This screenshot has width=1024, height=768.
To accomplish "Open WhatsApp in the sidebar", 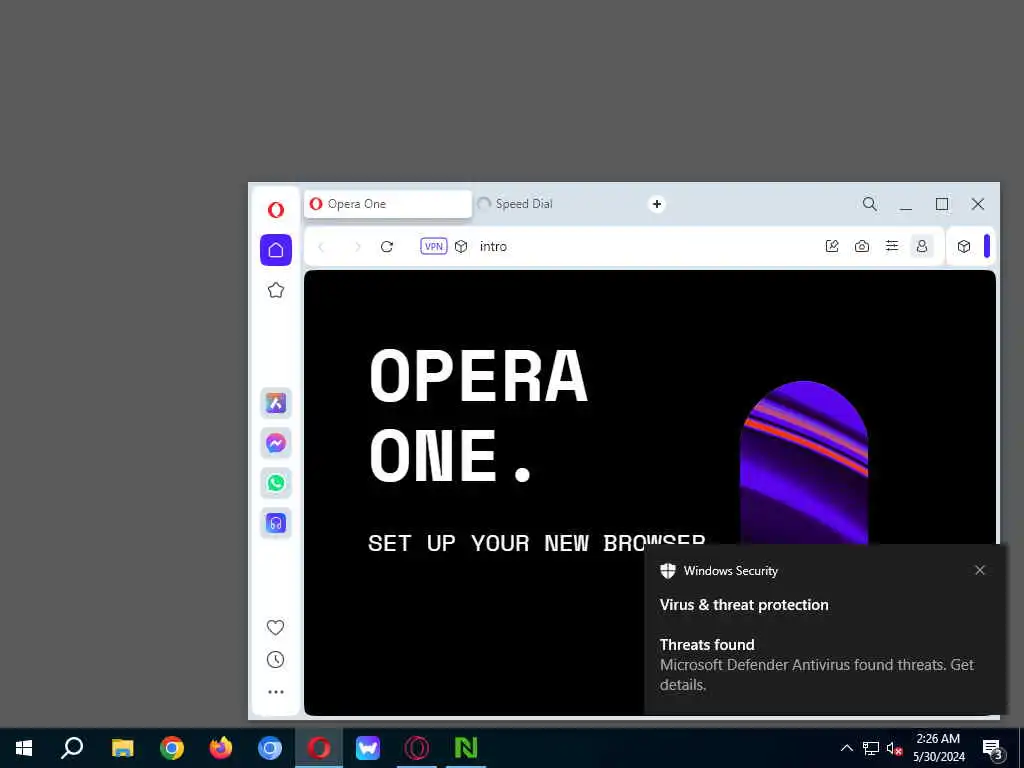I will (x=276, y=483).
